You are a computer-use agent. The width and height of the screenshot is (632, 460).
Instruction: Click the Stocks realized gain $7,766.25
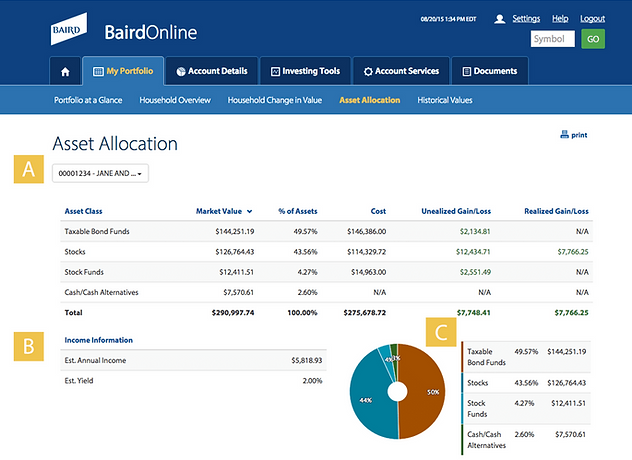coord(573,252)
